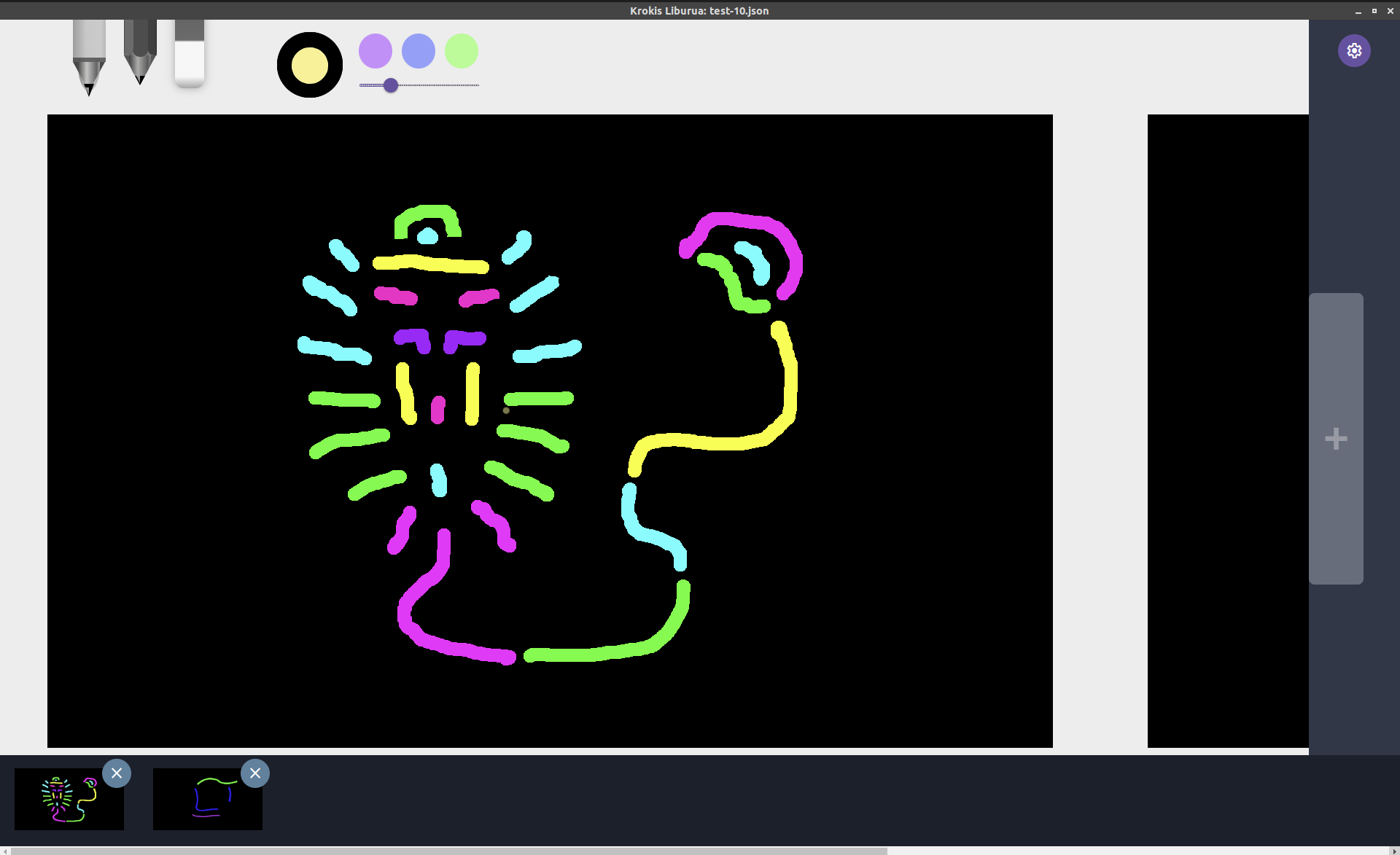Click the right end of the brush size slider

[x=477, y=85]
